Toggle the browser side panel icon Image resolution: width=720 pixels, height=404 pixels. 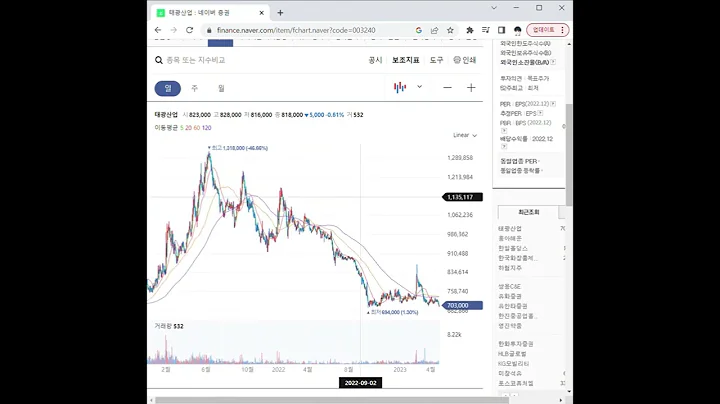coord(501,30)
